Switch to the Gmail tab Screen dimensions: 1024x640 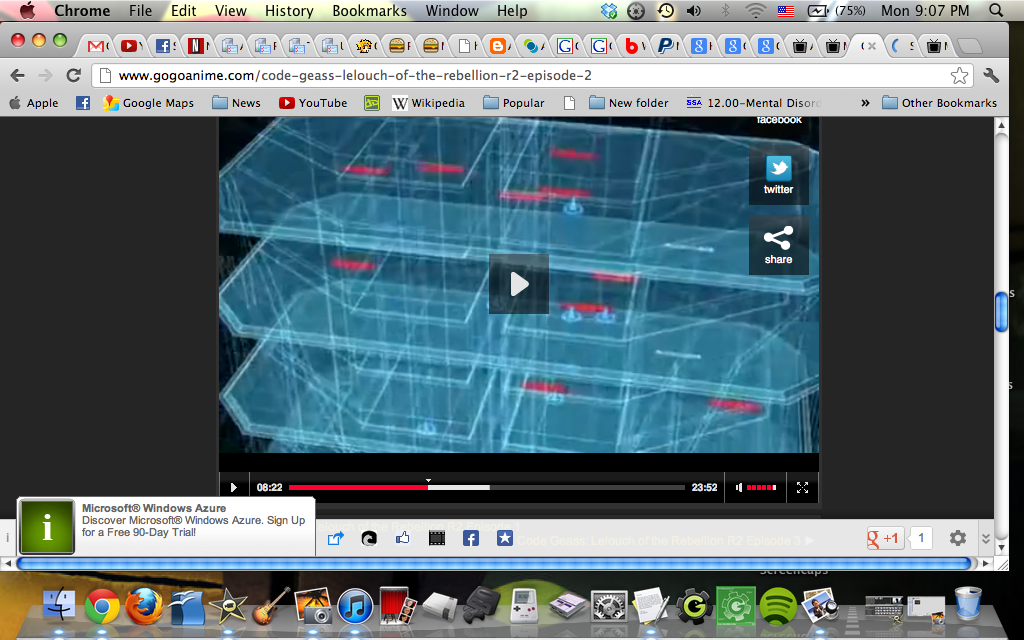point(97,46)
